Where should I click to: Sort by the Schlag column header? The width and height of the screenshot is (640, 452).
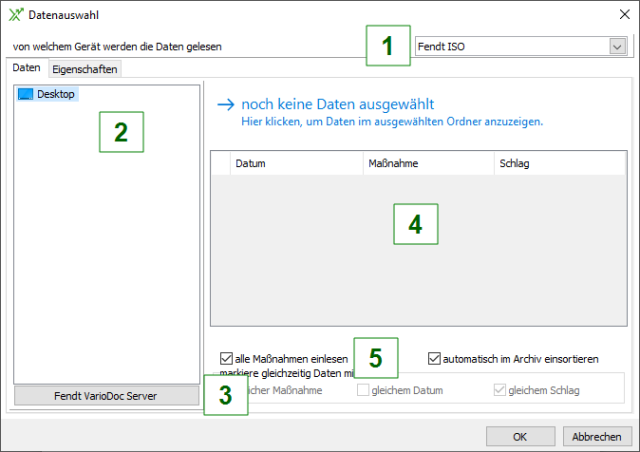click(x=555, y=163)
